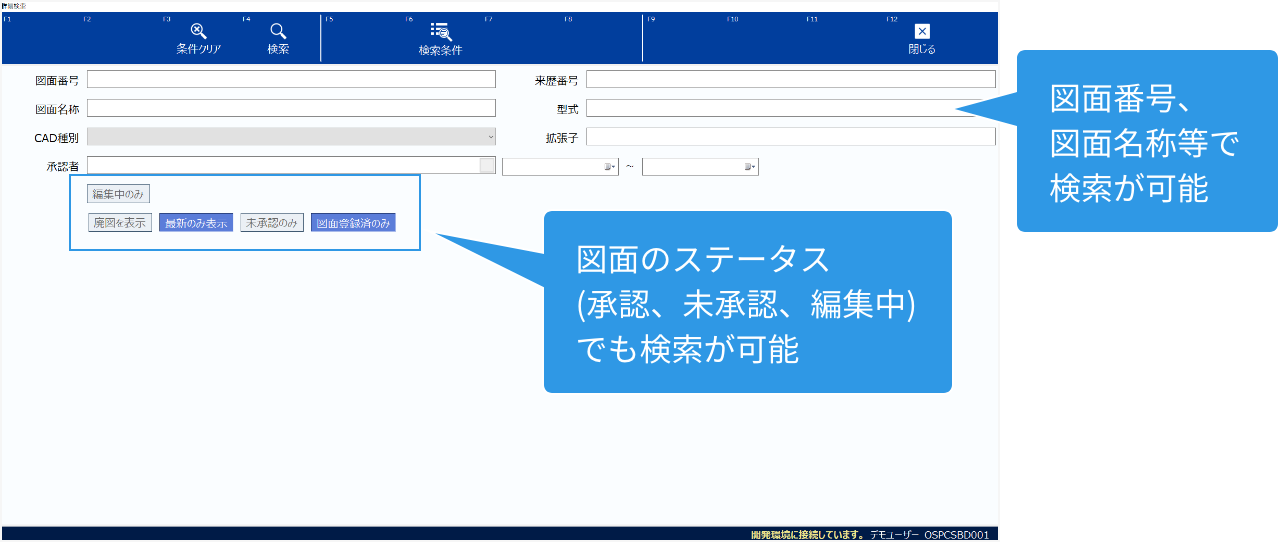Toggle the 最新のみ表示 filter button

coord(196,223)
